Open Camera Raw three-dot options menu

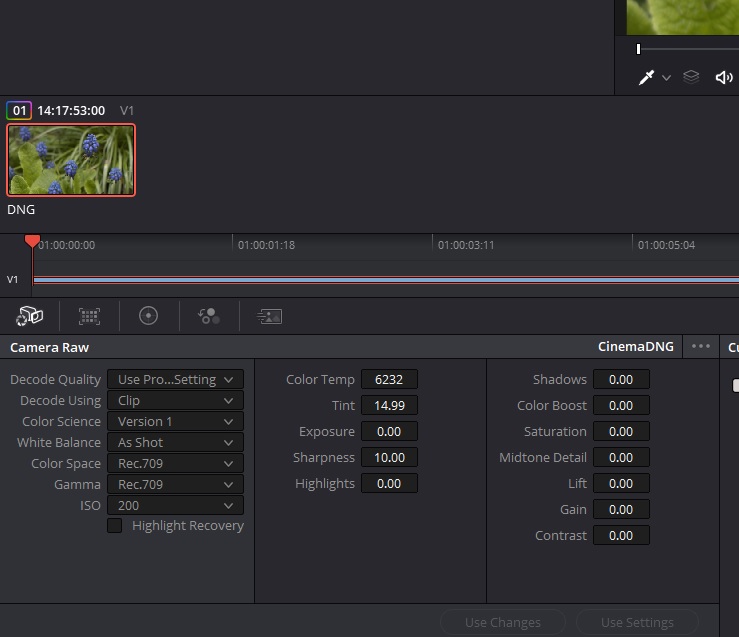(x=701, y=347)
